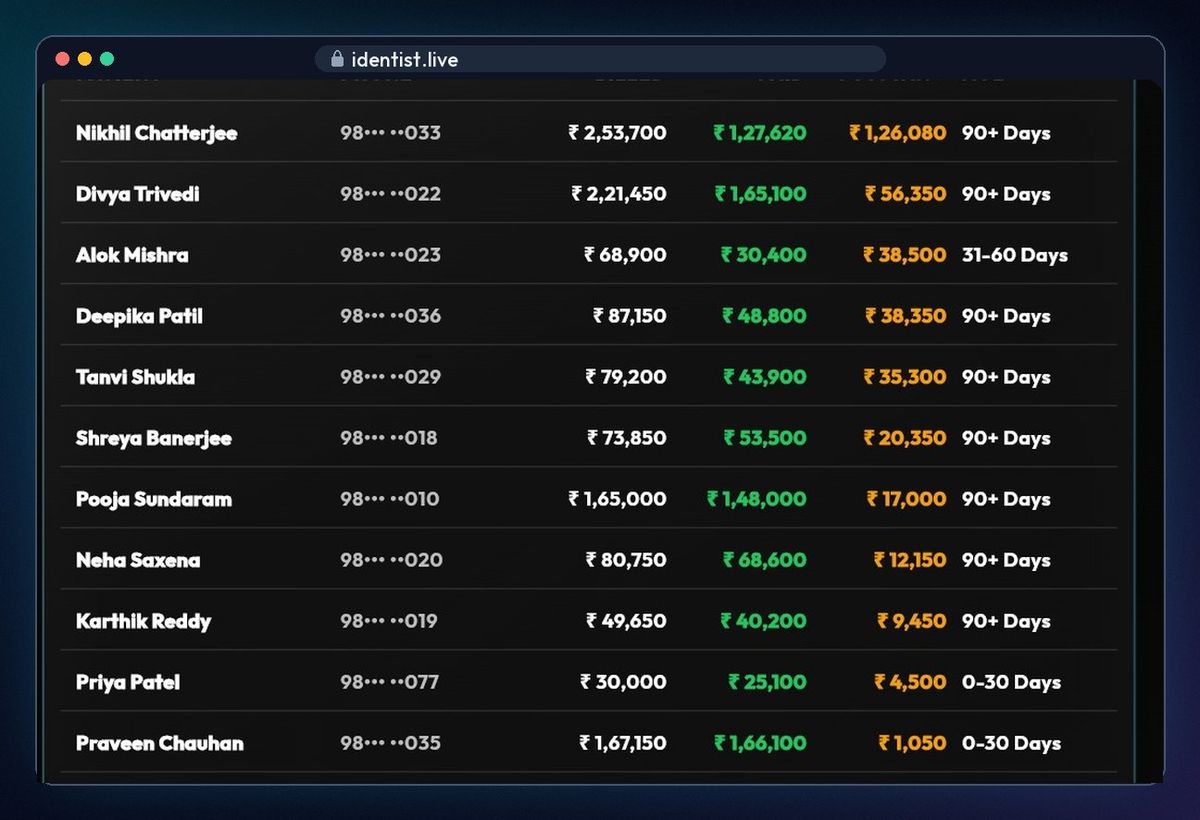The height and width of the screenshot is (820, 1200).
Task: Click Priya Patel's 0-30 Days value
Action: point(1011,682)
